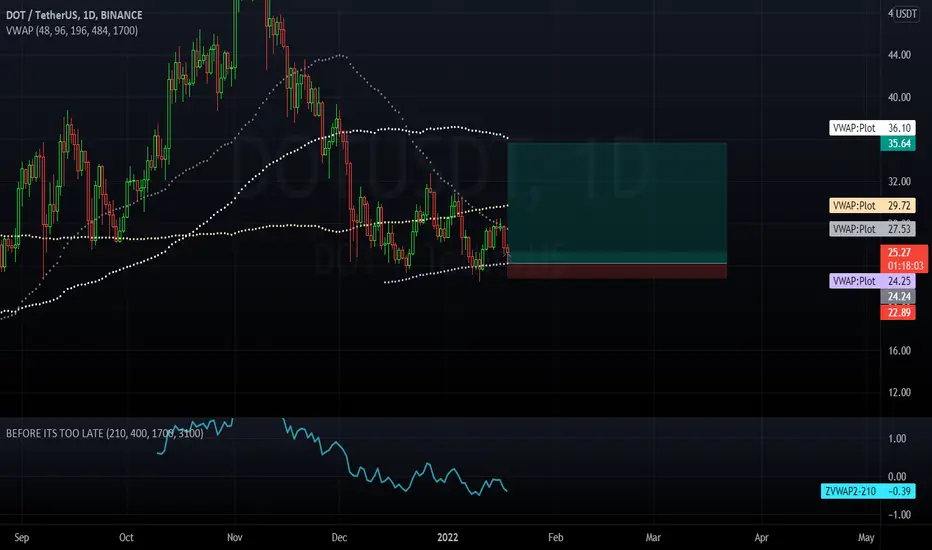The image size is (932, 550).
Task: Click the VWAP:Plot 36.10 price label
Action: (872, 128)
